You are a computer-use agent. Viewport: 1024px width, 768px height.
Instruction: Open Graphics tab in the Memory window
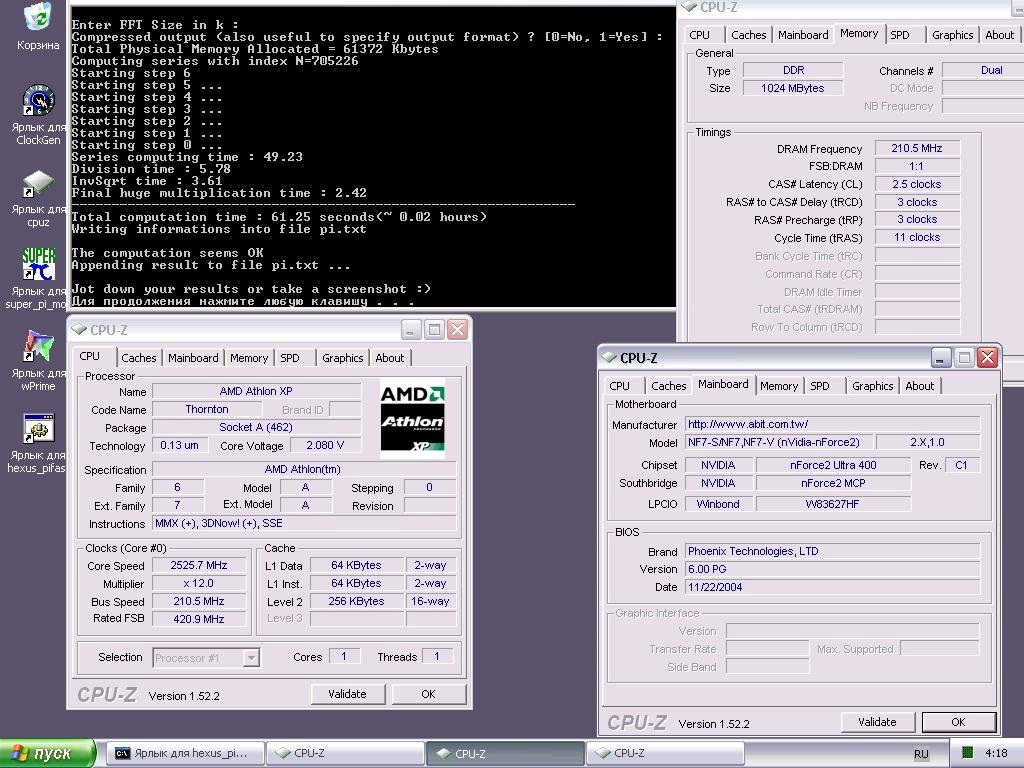click(x=952, y=35)
